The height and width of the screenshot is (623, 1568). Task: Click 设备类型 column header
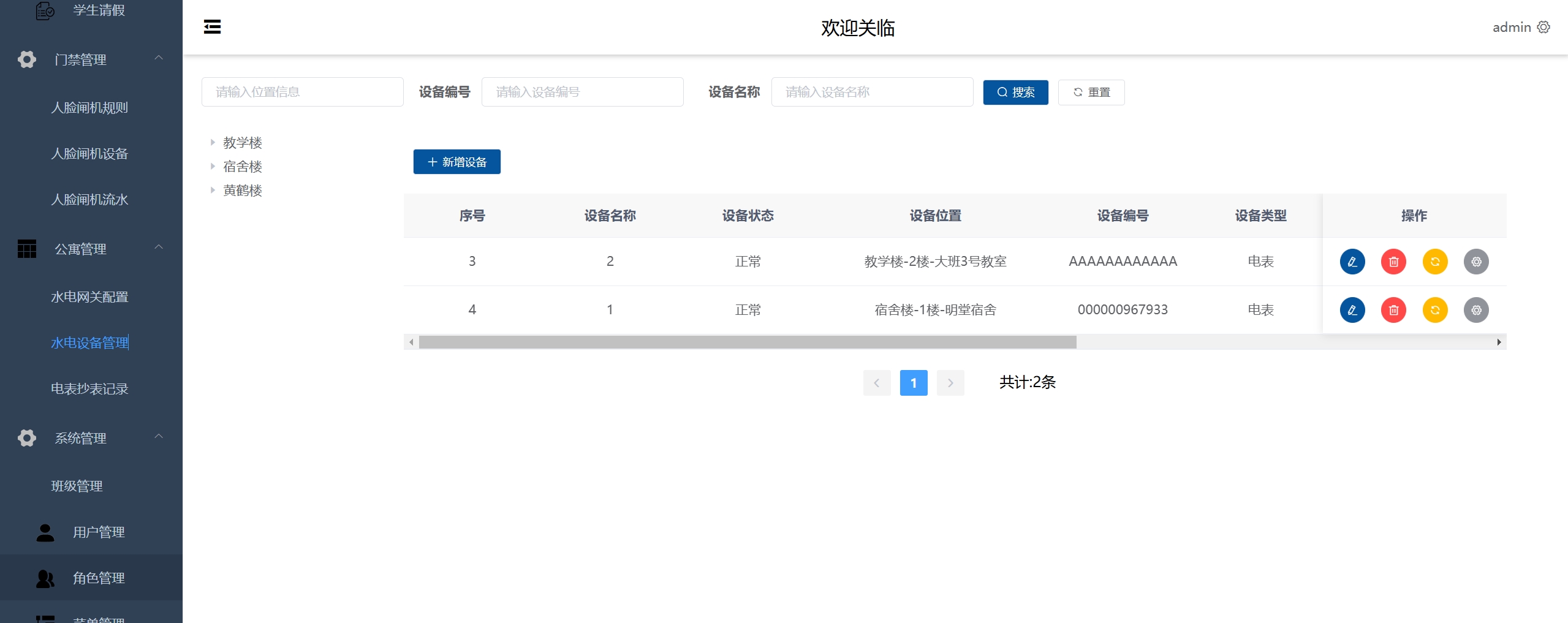[x=1260, y=216]
